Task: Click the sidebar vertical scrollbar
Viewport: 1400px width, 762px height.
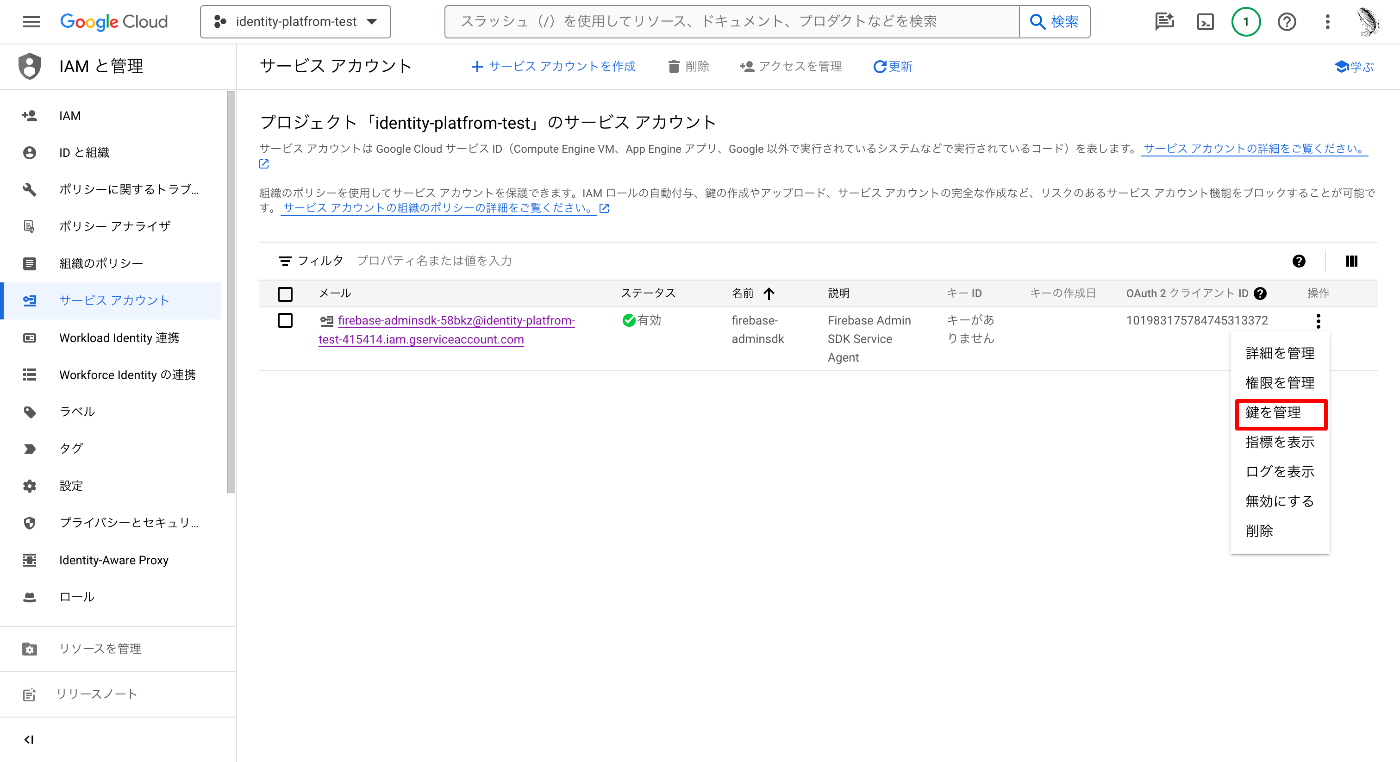Action: coord(231,292)
